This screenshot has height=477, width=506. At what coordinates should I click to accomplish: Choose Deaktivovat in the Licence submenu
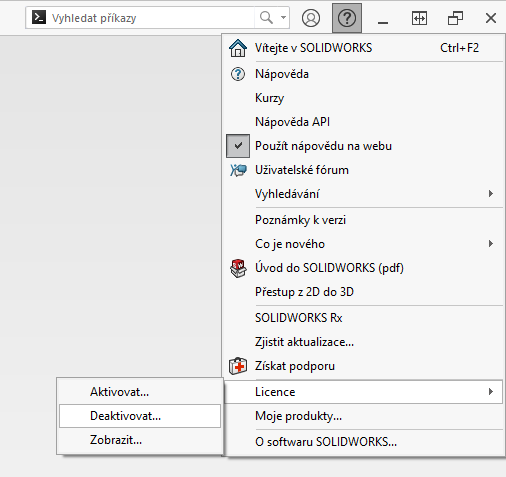click(x=140, y=416)
